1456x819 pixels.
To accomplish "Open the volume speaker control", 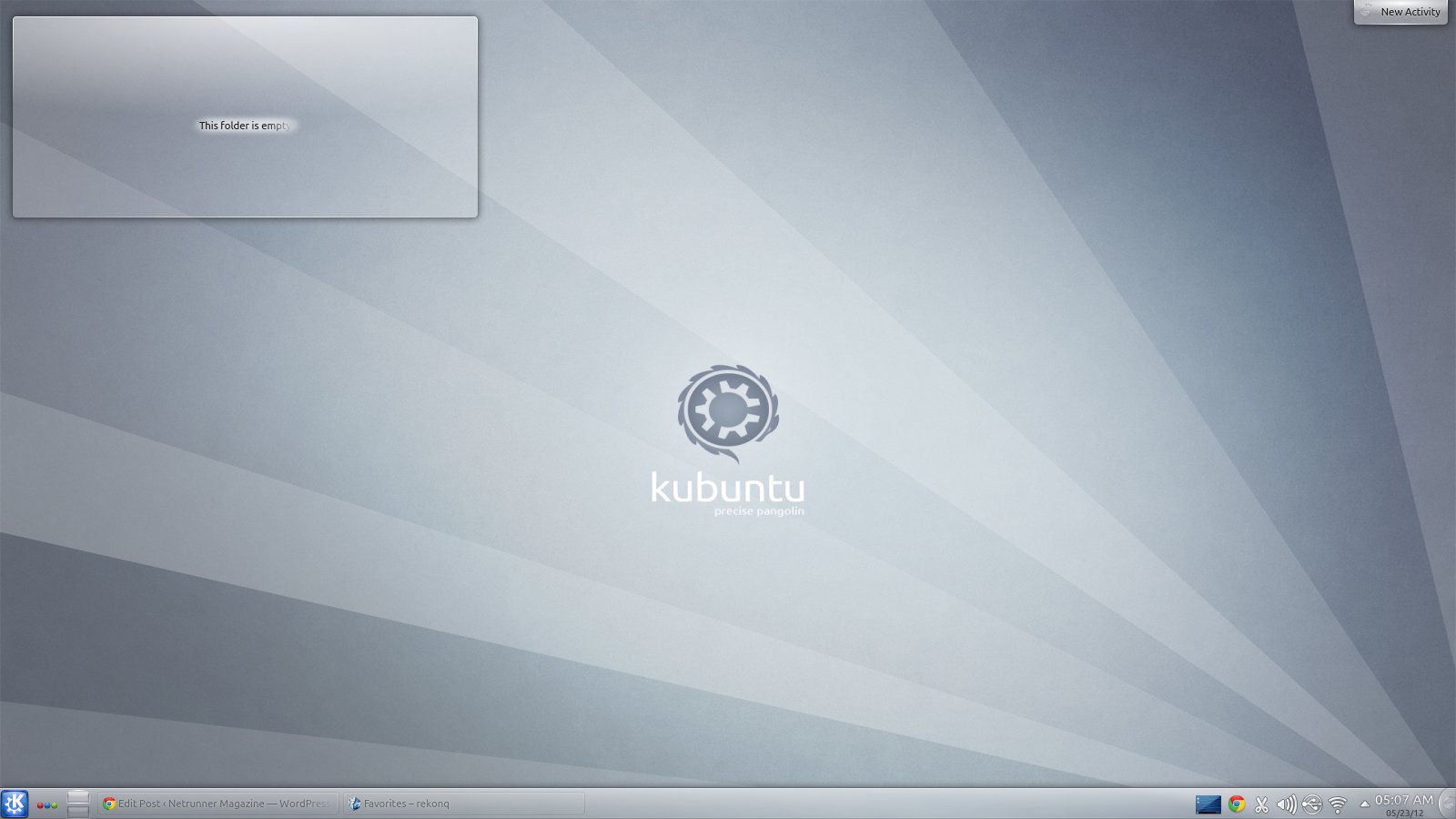I will pos(1286,804).
